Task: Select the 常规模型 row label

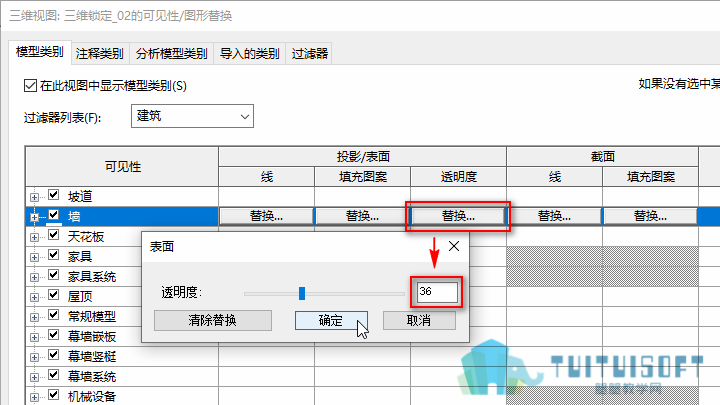Action: click(92, 316)
